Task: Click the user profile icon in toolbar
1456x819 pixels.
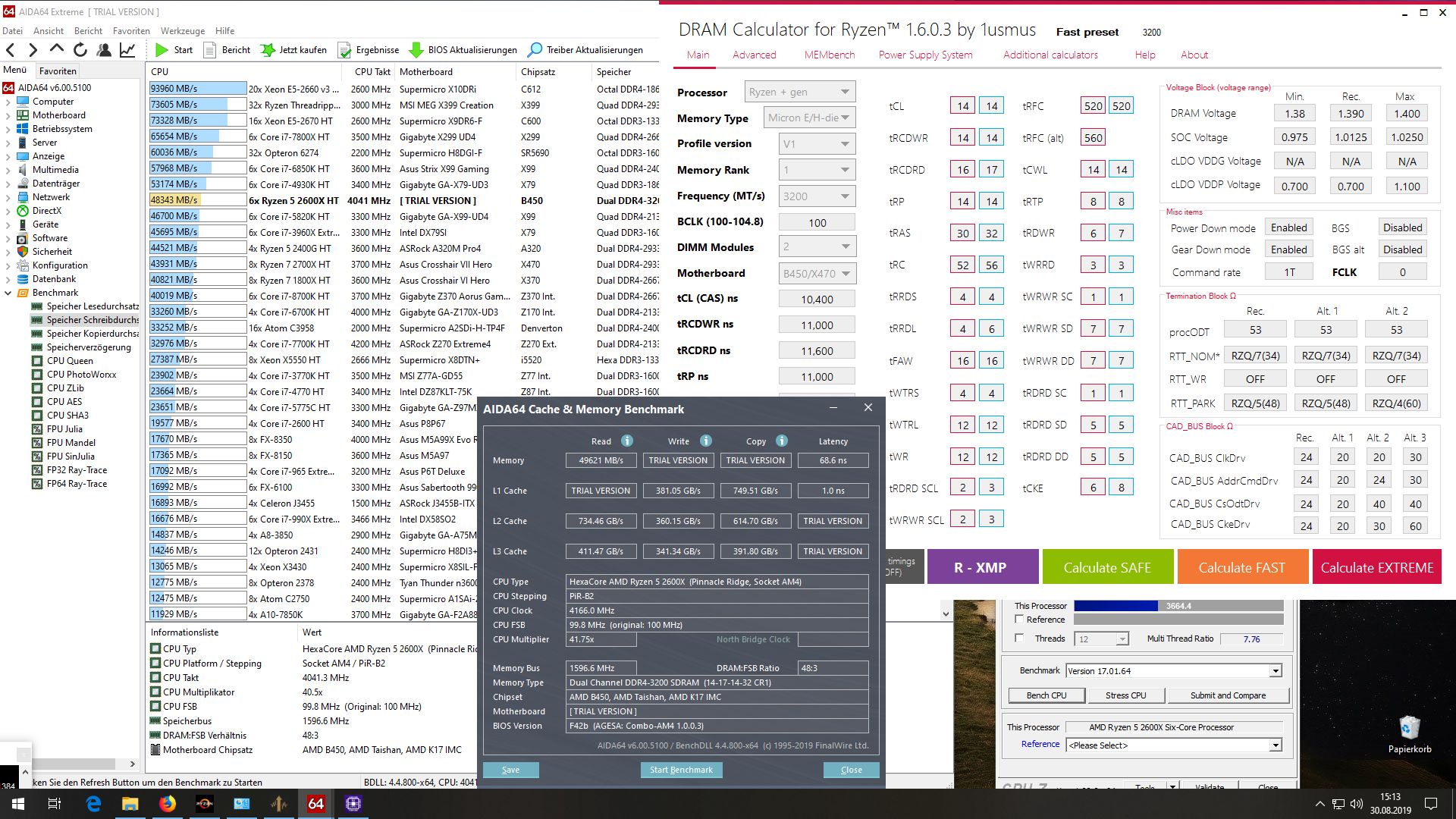Action: (x=104, y=50)
